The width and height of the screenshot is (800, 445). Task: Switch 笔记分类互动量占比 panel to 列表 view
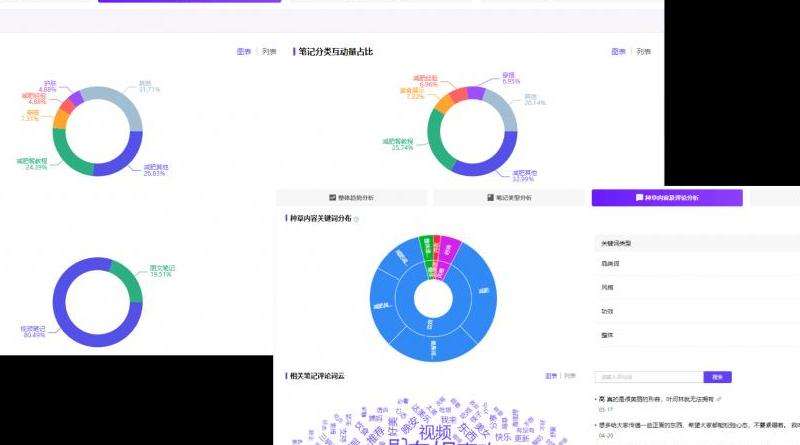pos(643,51)
